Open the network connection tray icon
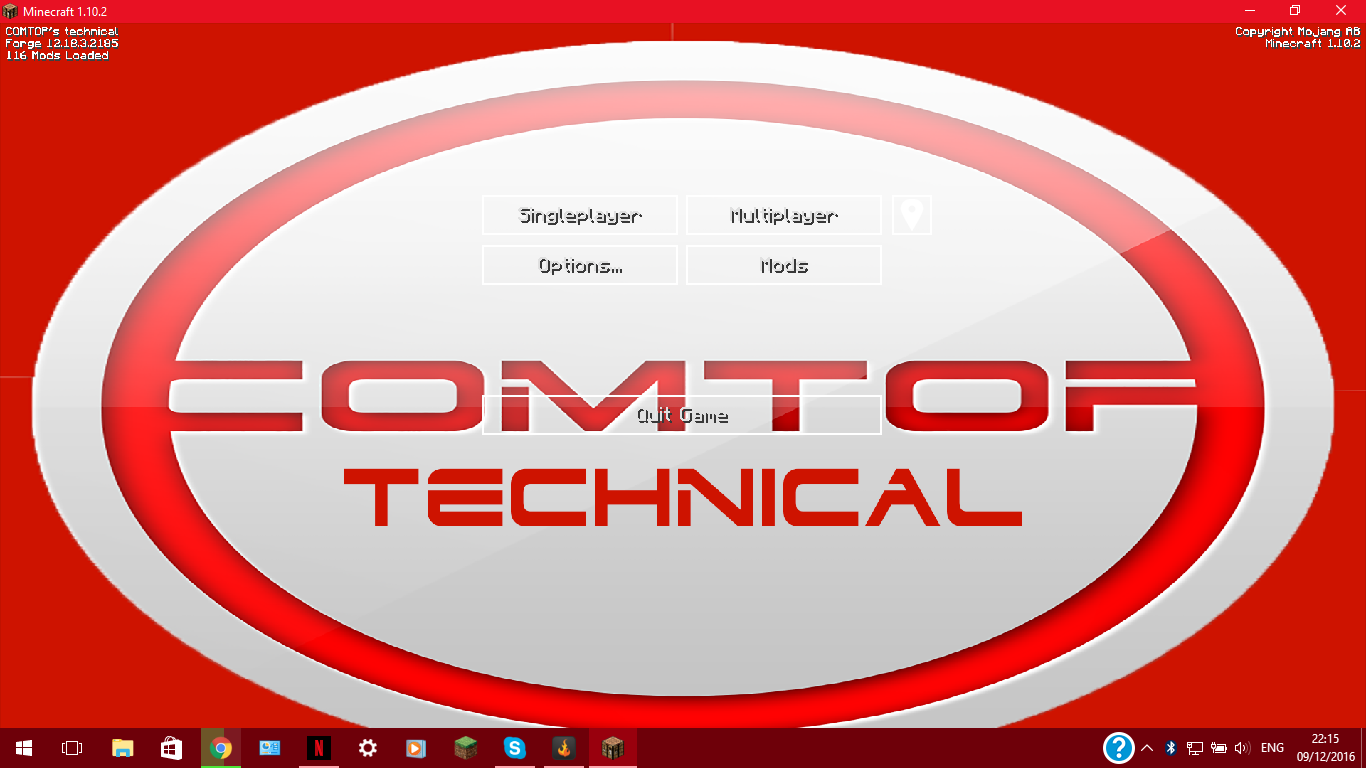The image size is (1366, 768). 1195,748
